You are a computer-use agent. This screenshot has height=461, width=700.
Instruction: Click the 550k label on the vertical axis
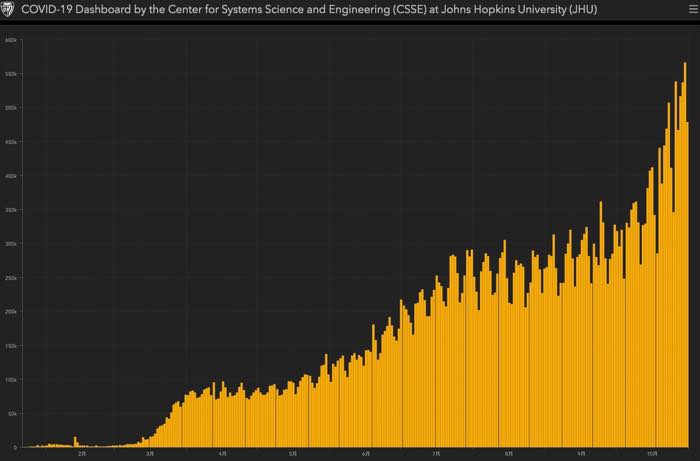(x=11, y=74)
